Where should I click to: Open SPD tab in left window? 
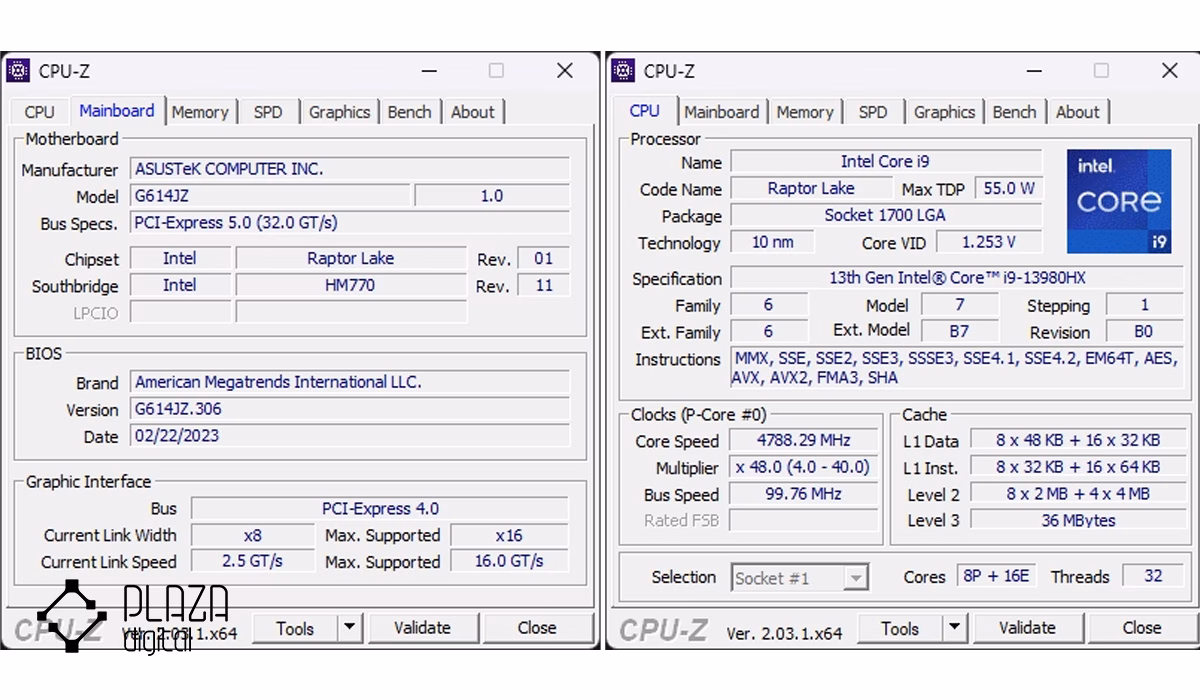tap(268, 112)
